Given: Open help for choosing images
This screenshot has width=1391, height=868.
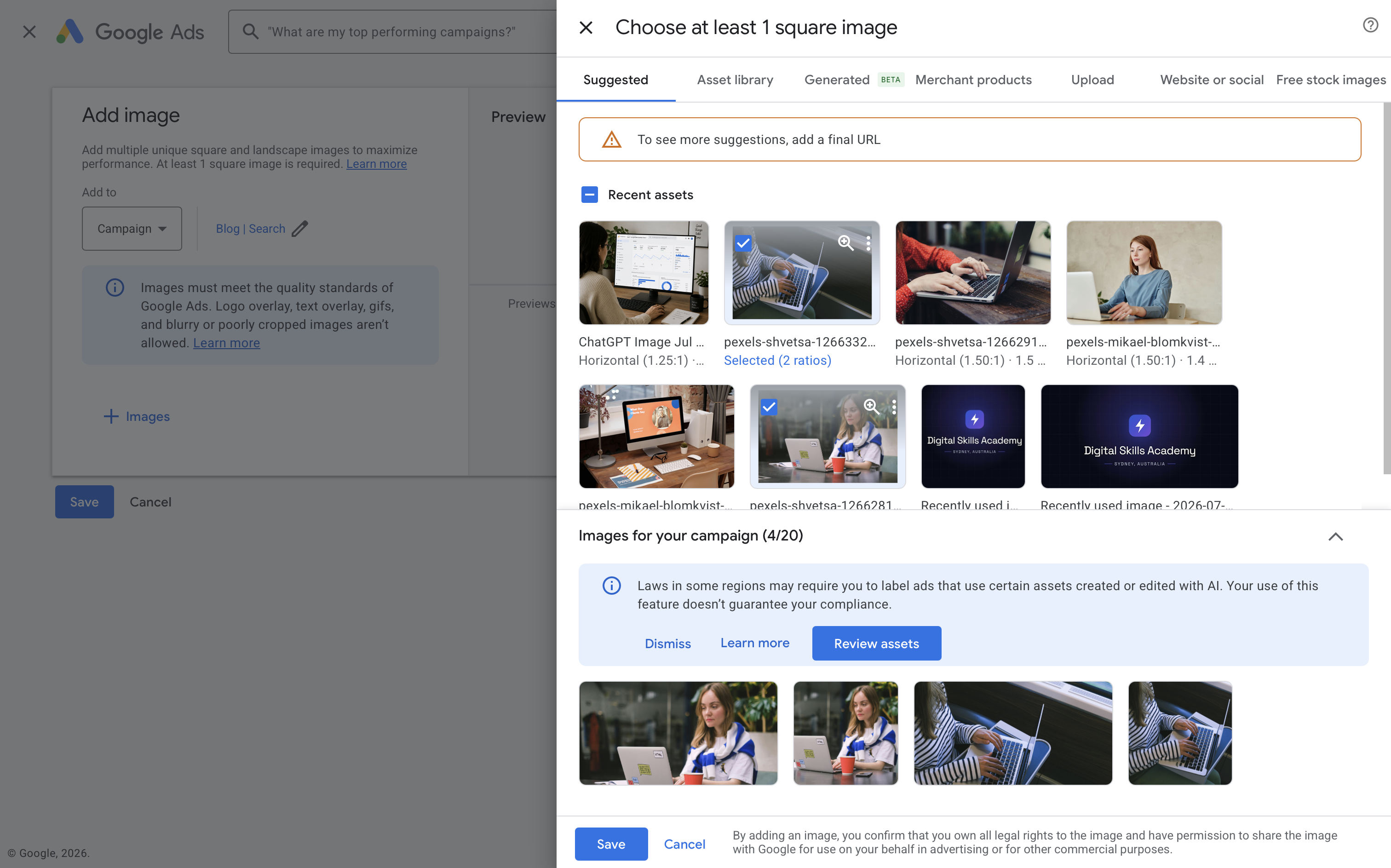Looking at the screenshot, I should pos(1370,25).
